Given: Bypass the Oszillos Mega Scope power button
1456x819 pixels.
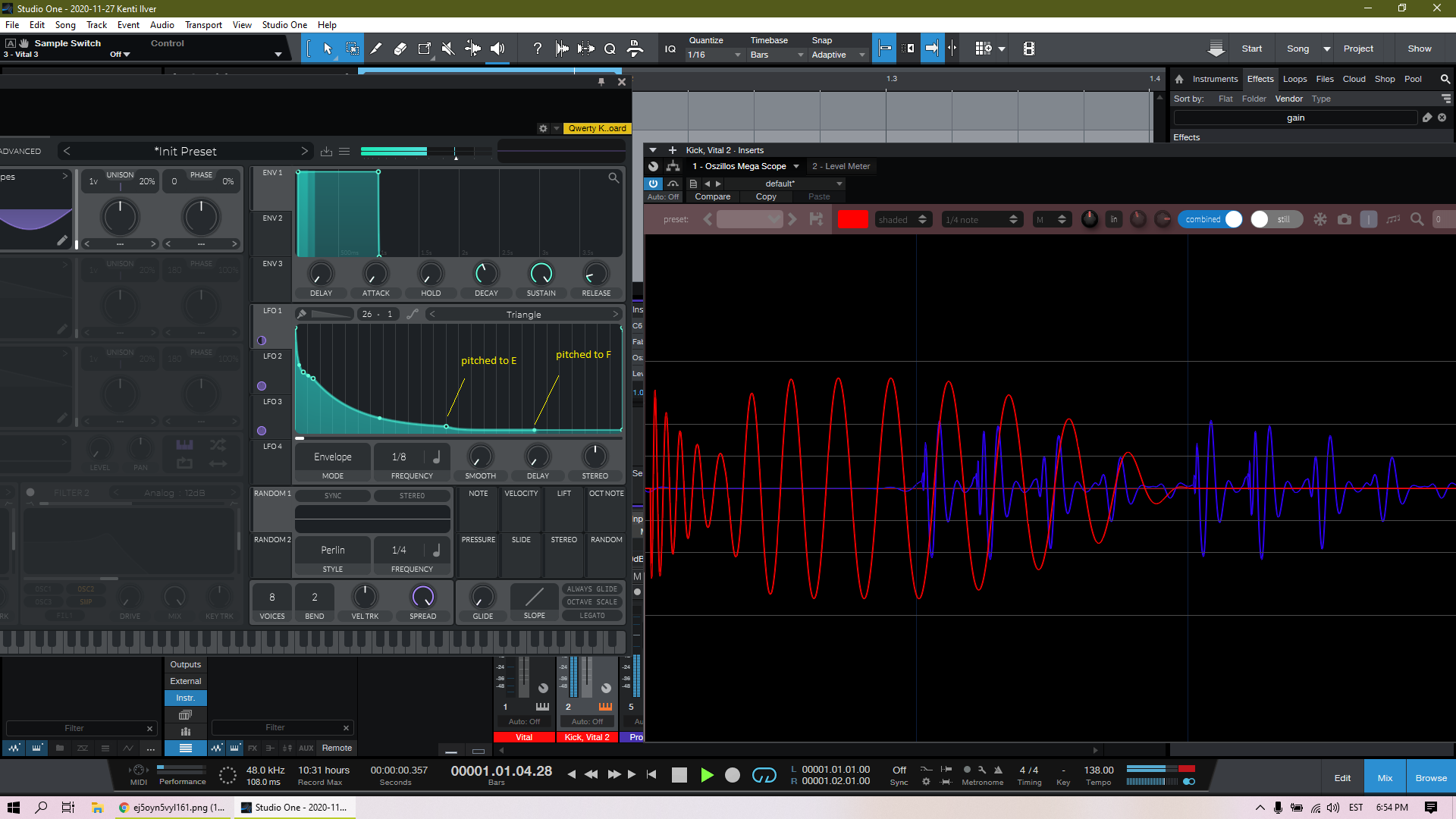Looking at the screenshot, I should (653, 184).
